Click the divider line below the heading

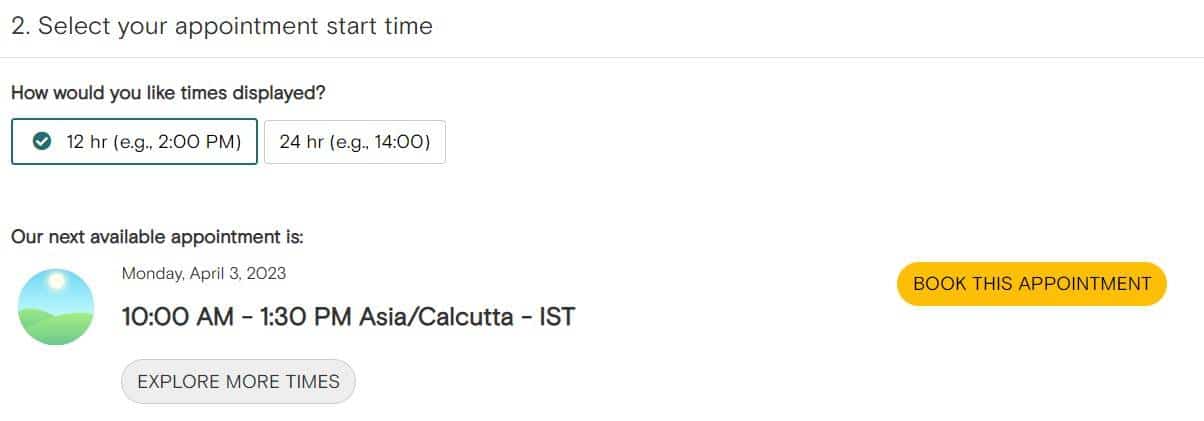(602, 58)
